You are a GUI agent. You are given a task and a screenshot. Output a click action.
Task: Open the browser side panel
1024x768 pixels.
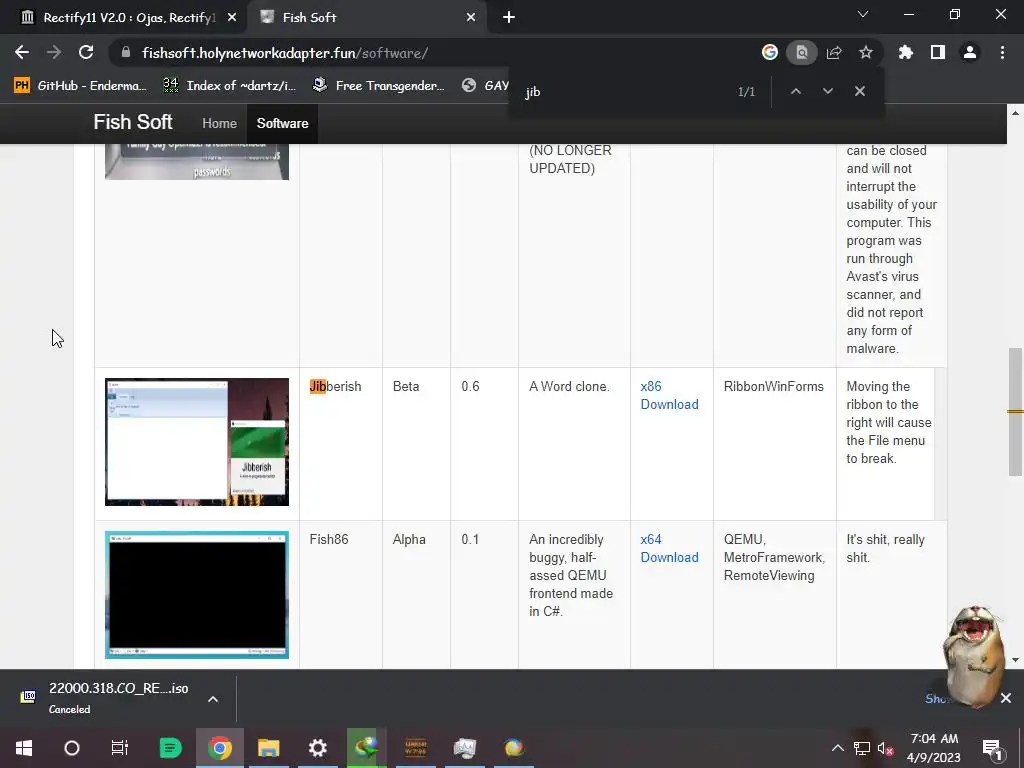coord(938,52)
